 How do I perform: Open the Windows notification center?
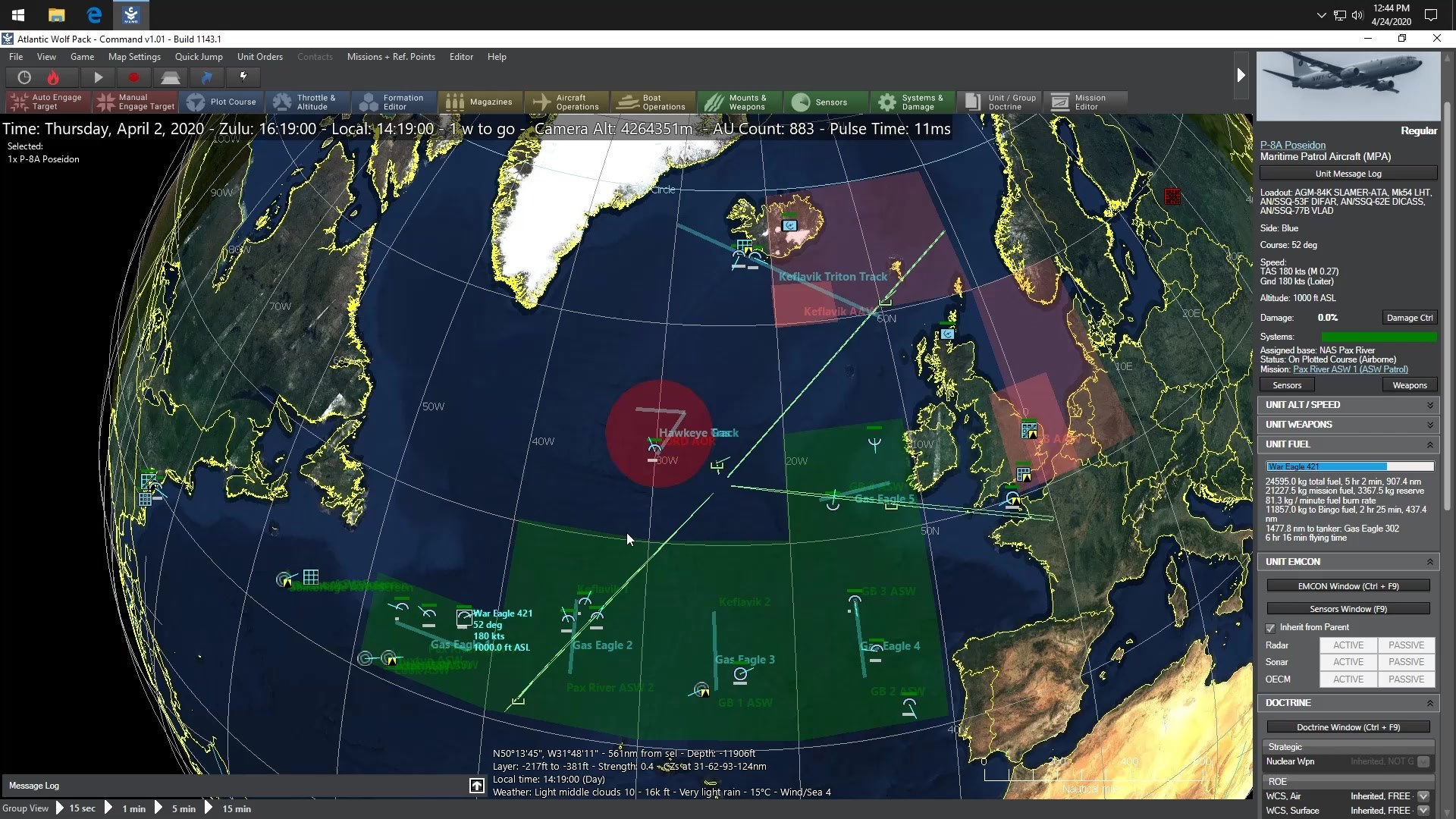tap(1431, 14)
